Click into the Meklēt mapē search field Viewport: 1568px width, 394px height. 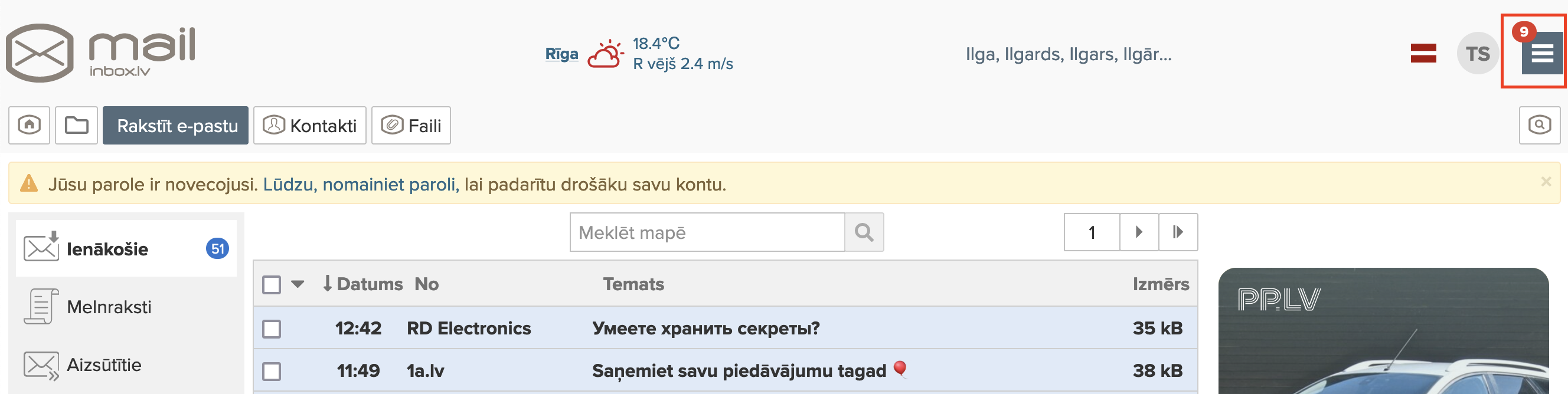(x=706, y=232)
